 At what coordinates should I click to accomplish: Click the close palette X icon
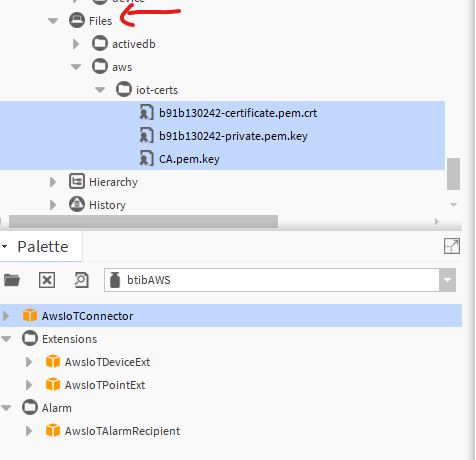click(47, 280)
